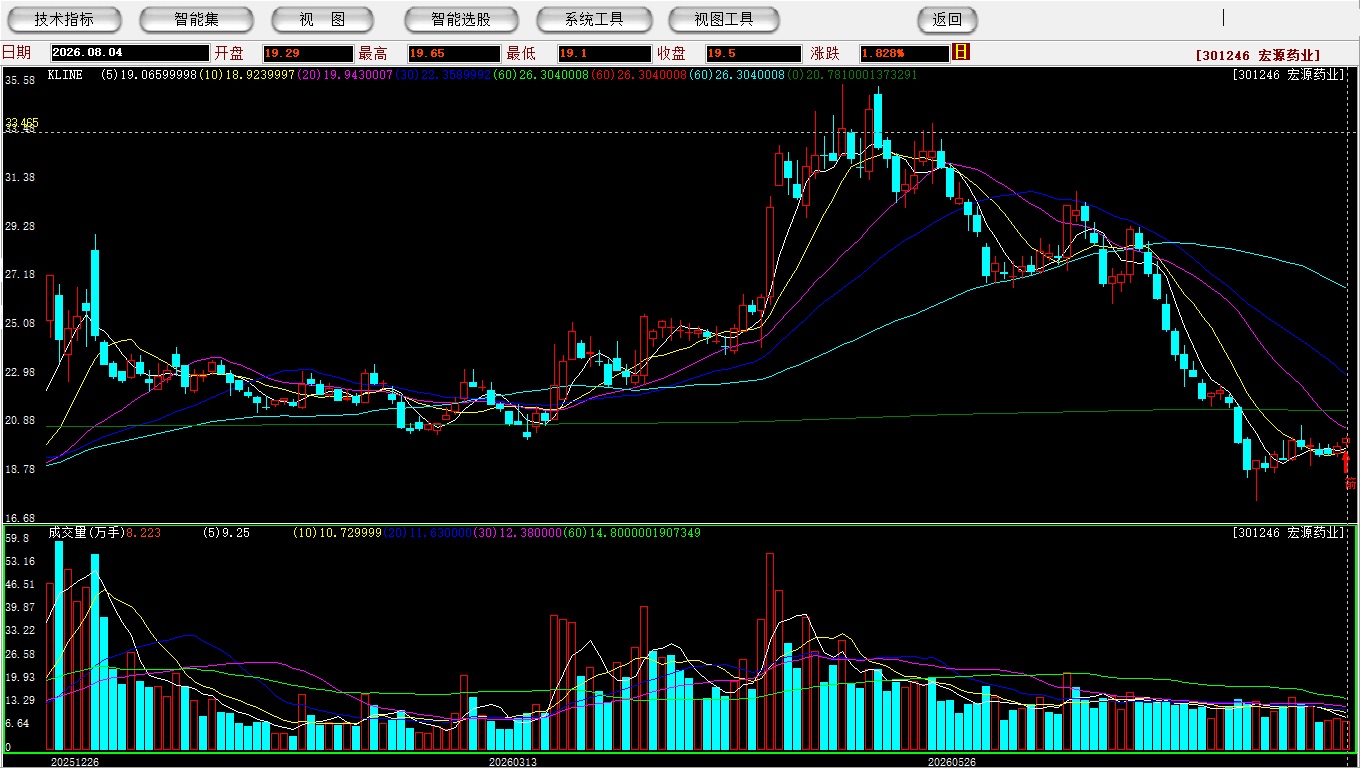Click the red [301246 宏源药业] header label
Screen dimensions: 1360x768
point(1258,56)
